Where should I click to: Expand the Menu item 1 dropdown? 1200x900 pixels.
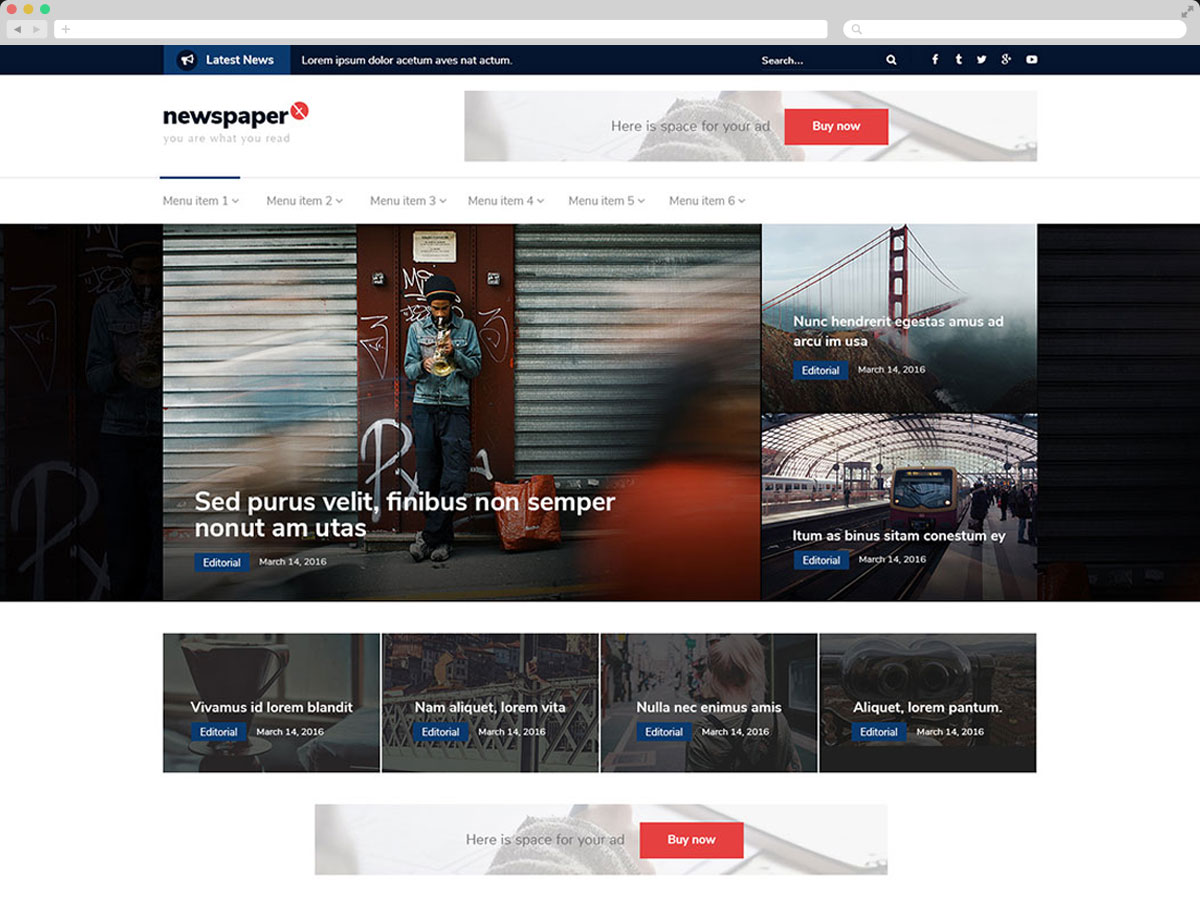200,200
